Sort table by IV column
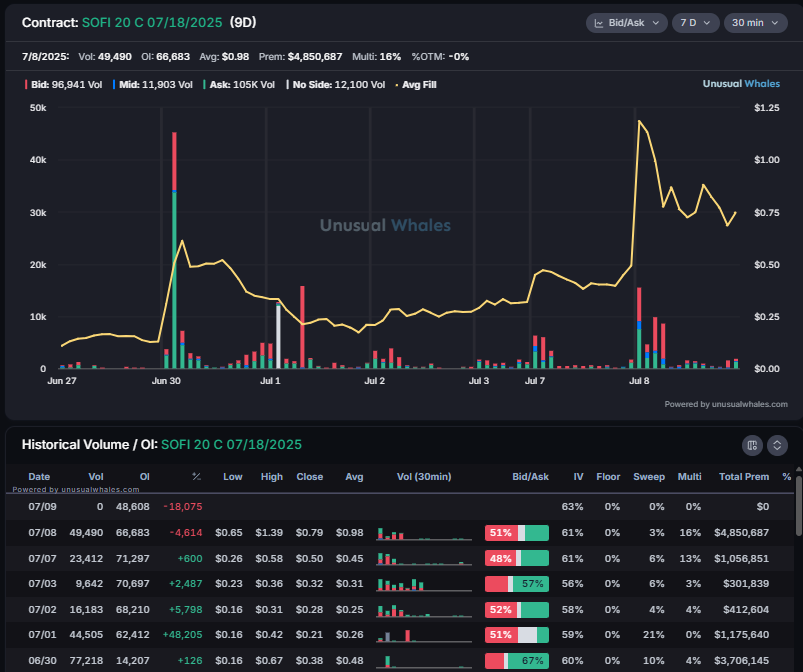The image size is (803, 672). [578, 477]
